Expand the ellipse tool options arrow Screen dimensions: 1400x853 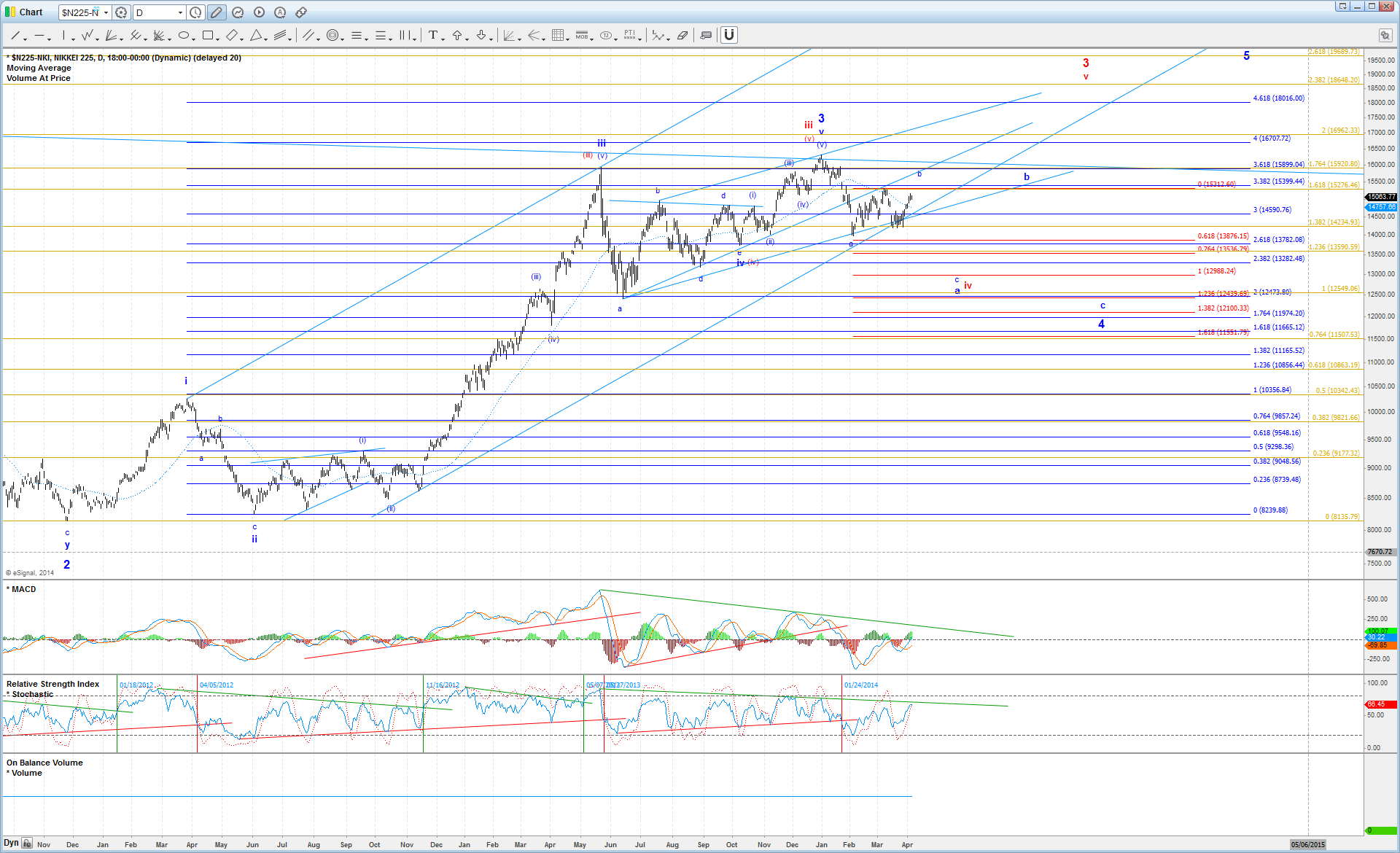194,39
